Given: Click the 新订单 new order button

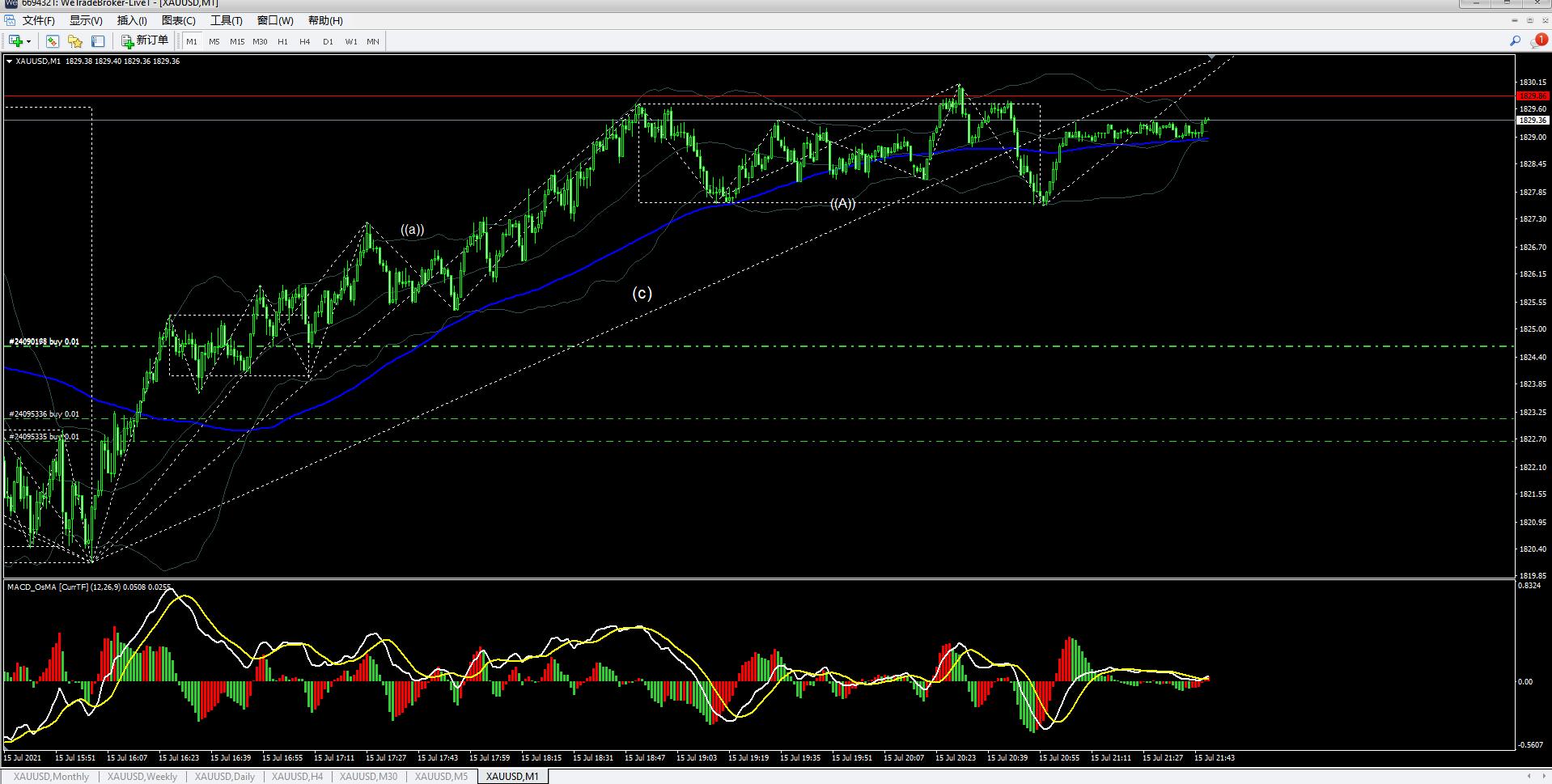Looking at the screenshot, I should tap(145, 41).
